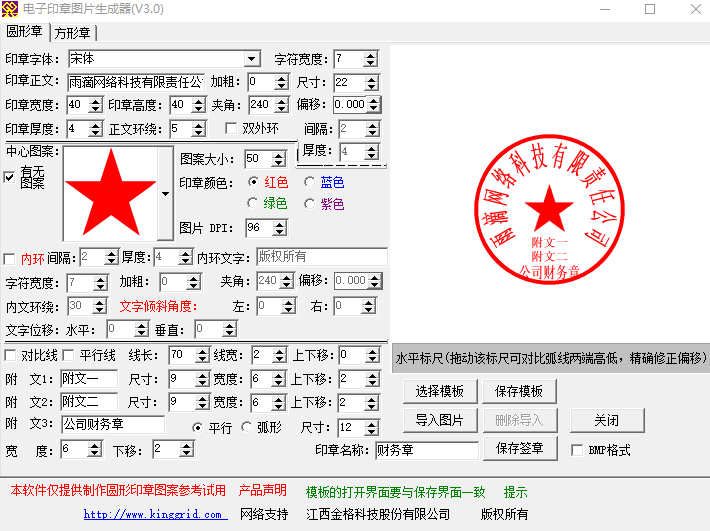Enable the BMP格式 checkbox
Viewport: 710px width, 531px height.
click(577, 450)
